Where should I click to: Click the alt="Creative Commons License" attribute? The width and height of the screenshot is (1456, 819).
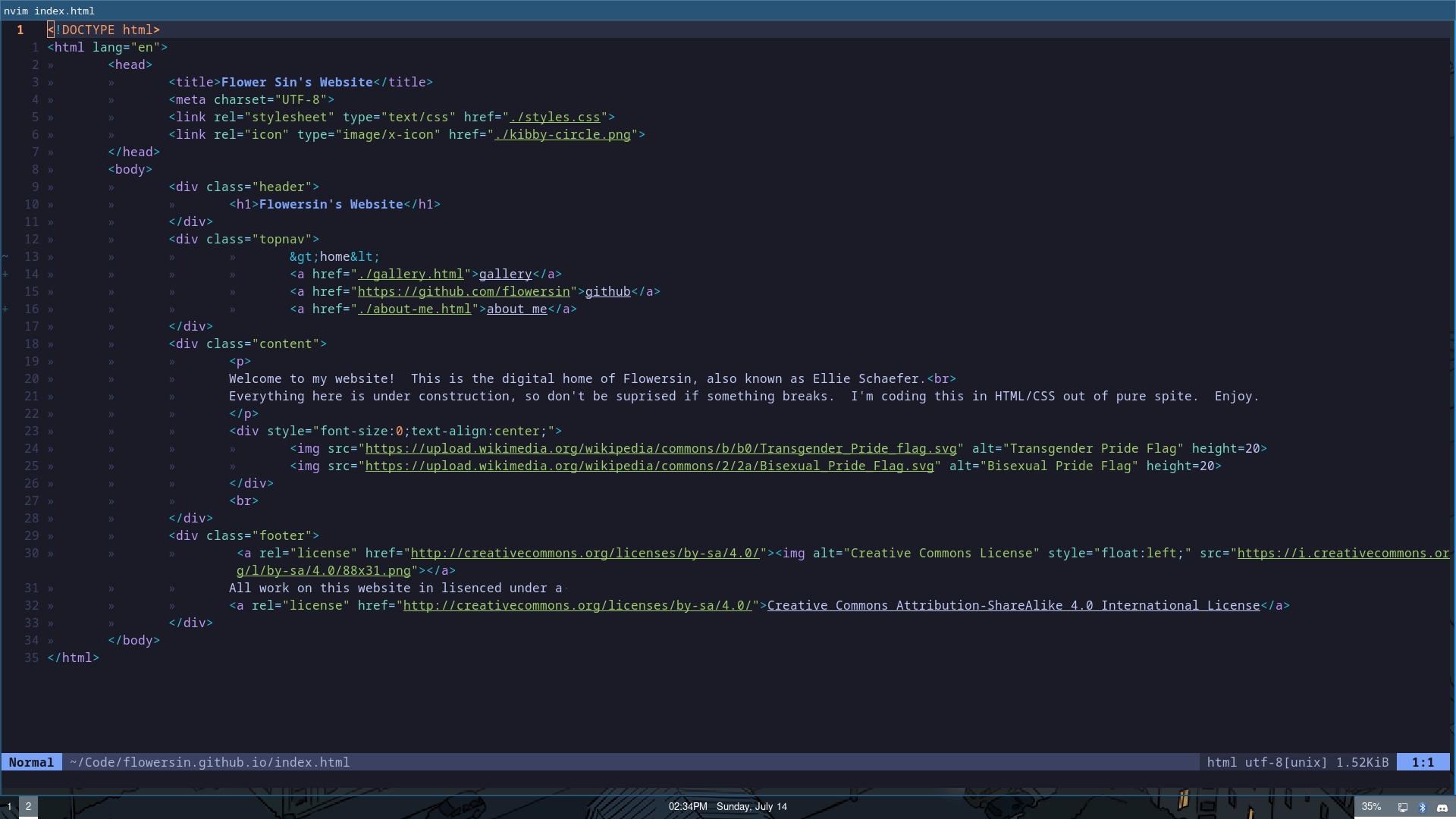point(926,553)
